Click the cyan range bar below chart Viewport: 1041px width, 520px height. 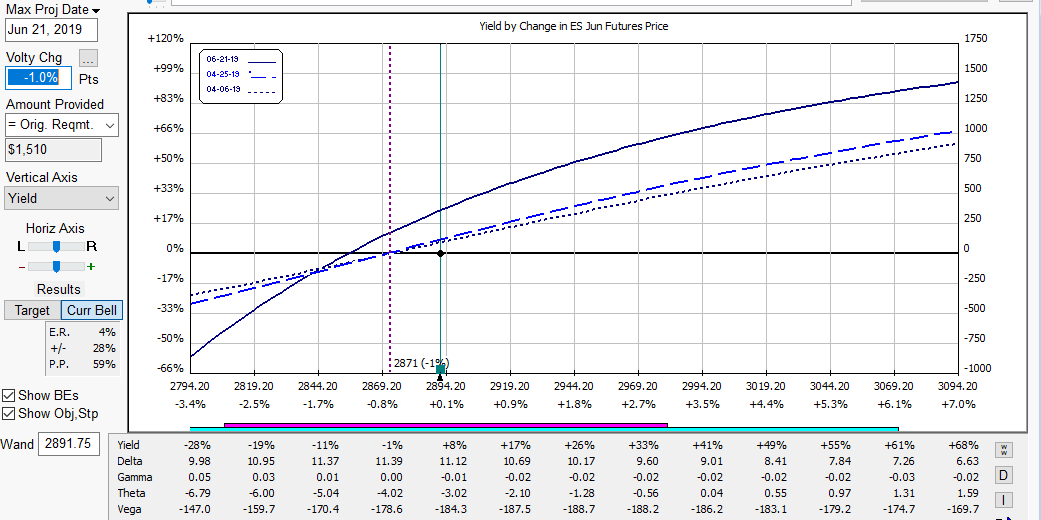point(544,430)
